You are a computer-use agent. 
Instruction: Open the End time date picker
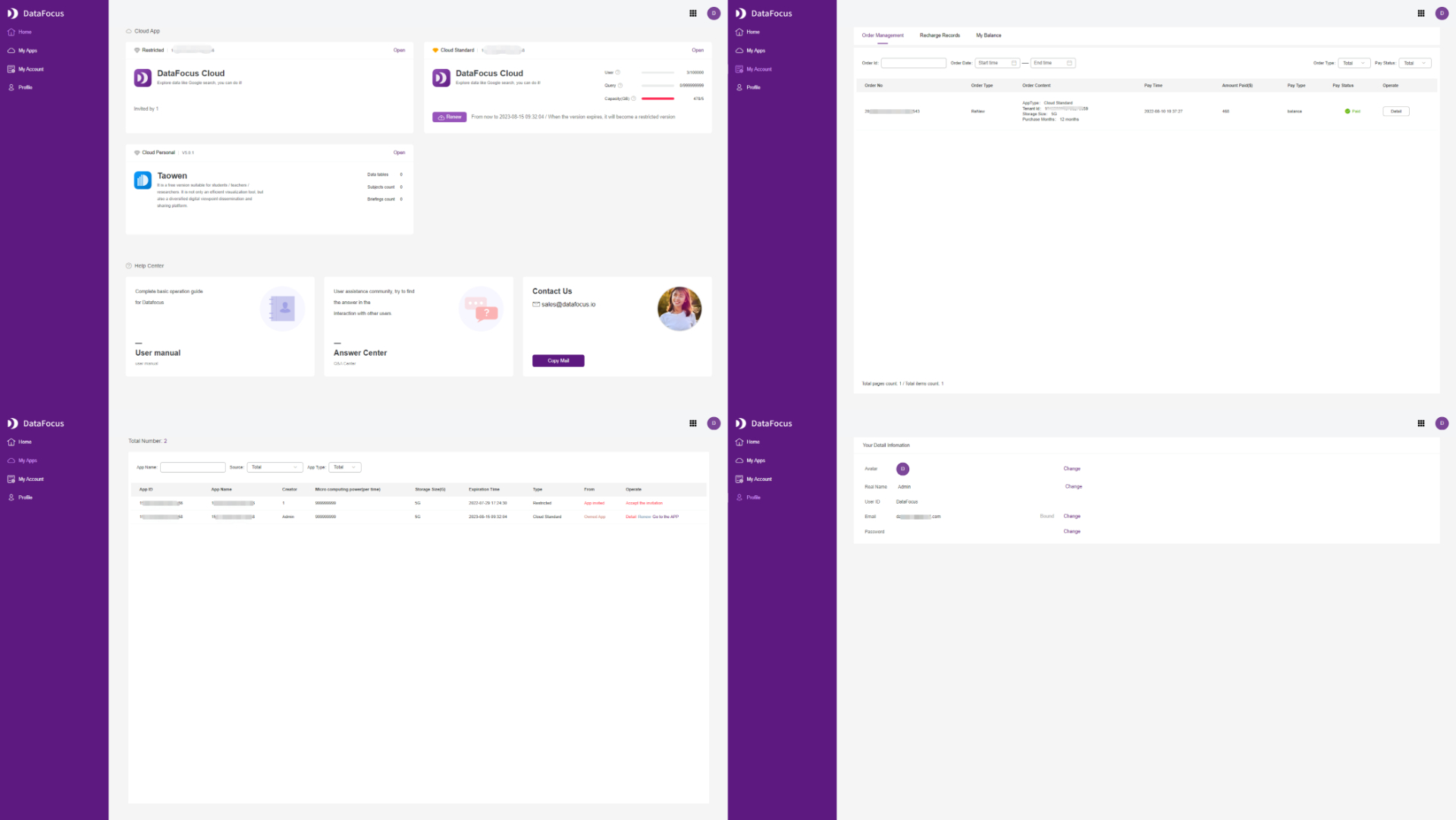point(1053,63)
